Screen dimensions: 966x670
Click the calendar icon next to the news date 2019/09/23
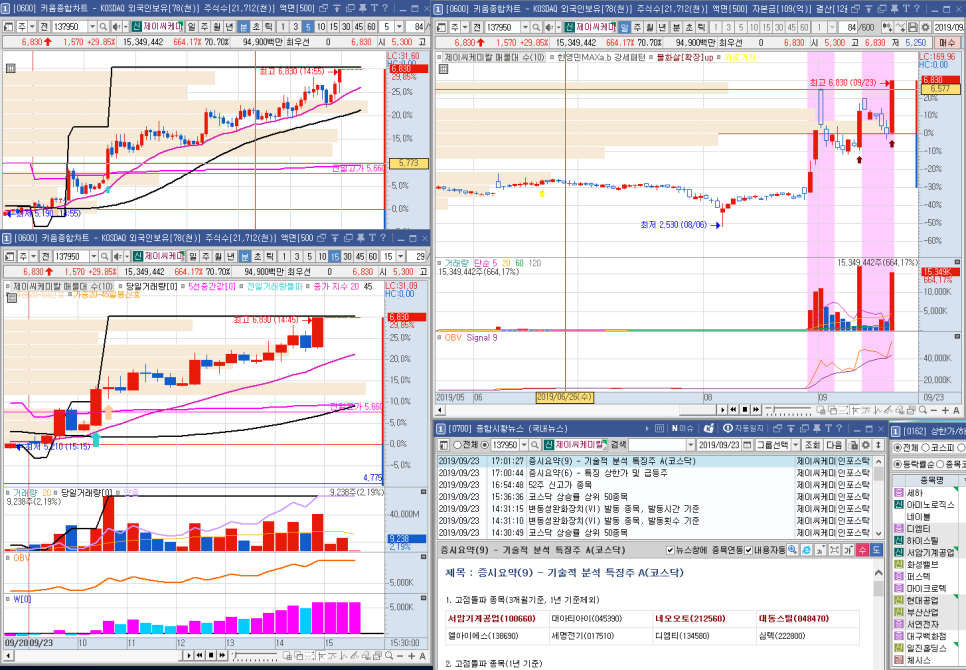(x=747, y=445)
